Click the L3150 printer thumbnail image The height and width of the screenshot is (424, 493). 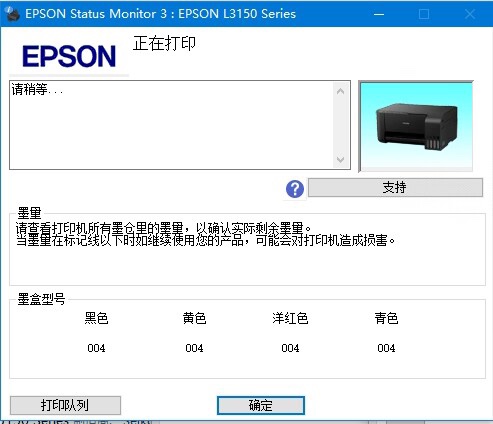tap(416, 126)
